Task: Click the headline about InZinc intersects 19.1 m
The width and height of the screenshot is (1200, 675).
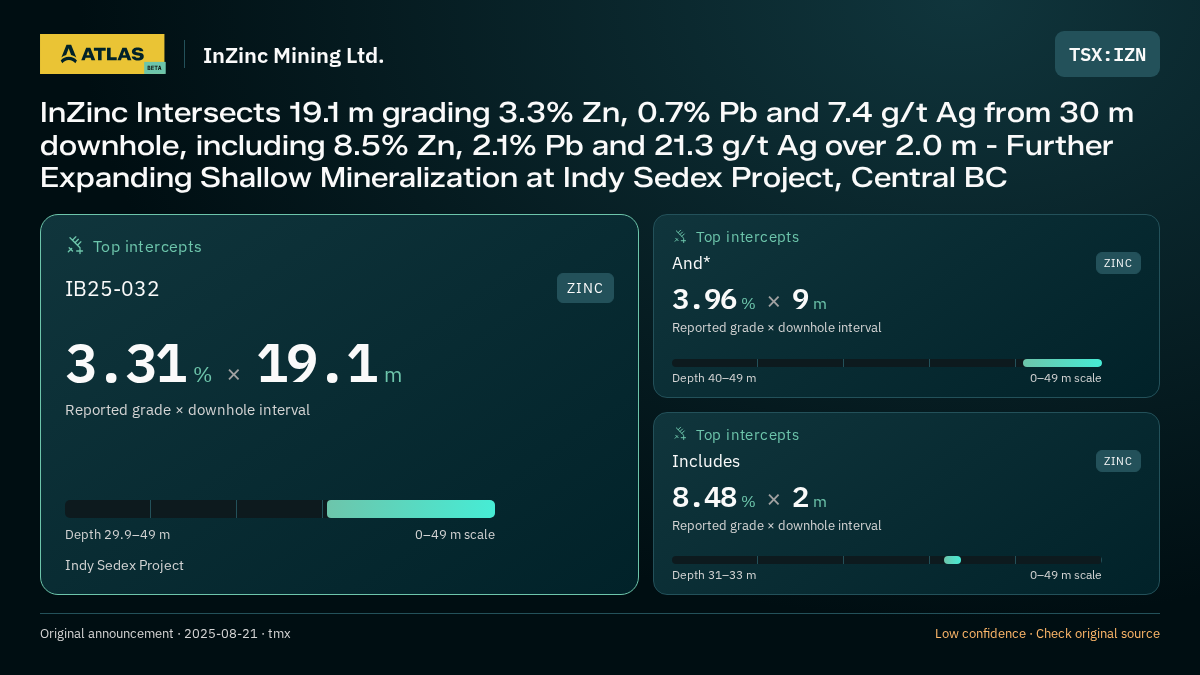Action: 587,146
